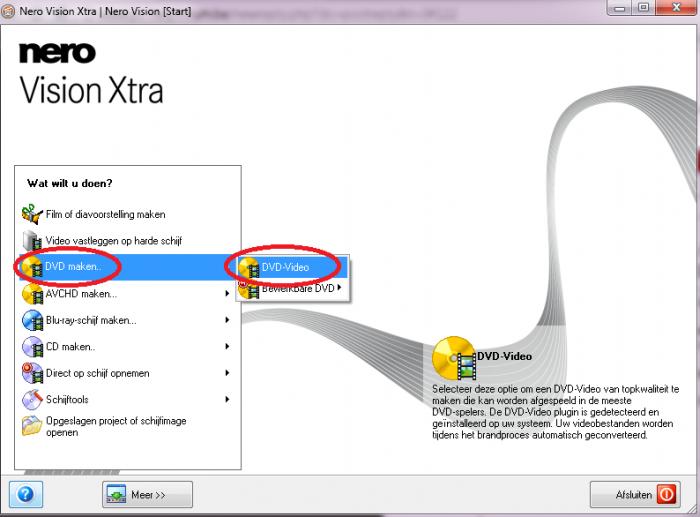This screenshot has height=517, width=700.
Task: Click the DVD-Video description heading
Action: click(504, 356)
